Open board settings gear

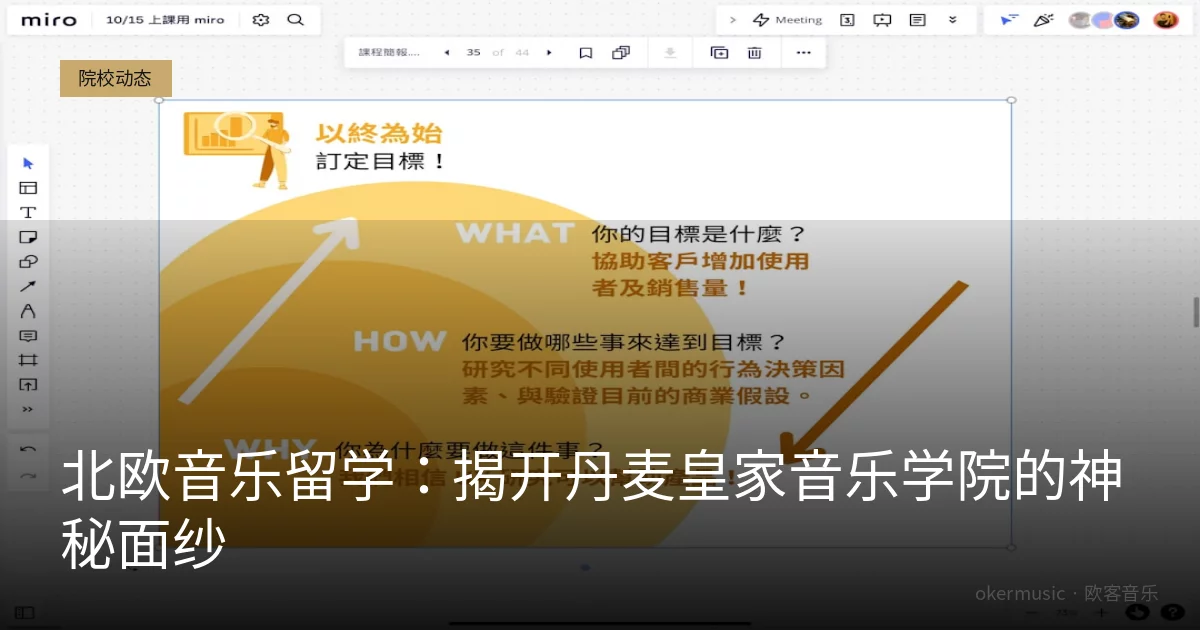click(x=261, y=20)
